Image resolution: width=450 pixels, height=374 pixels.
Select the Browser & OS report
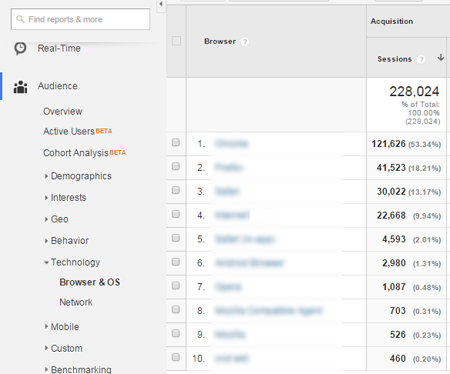click(x=90, y=282)
